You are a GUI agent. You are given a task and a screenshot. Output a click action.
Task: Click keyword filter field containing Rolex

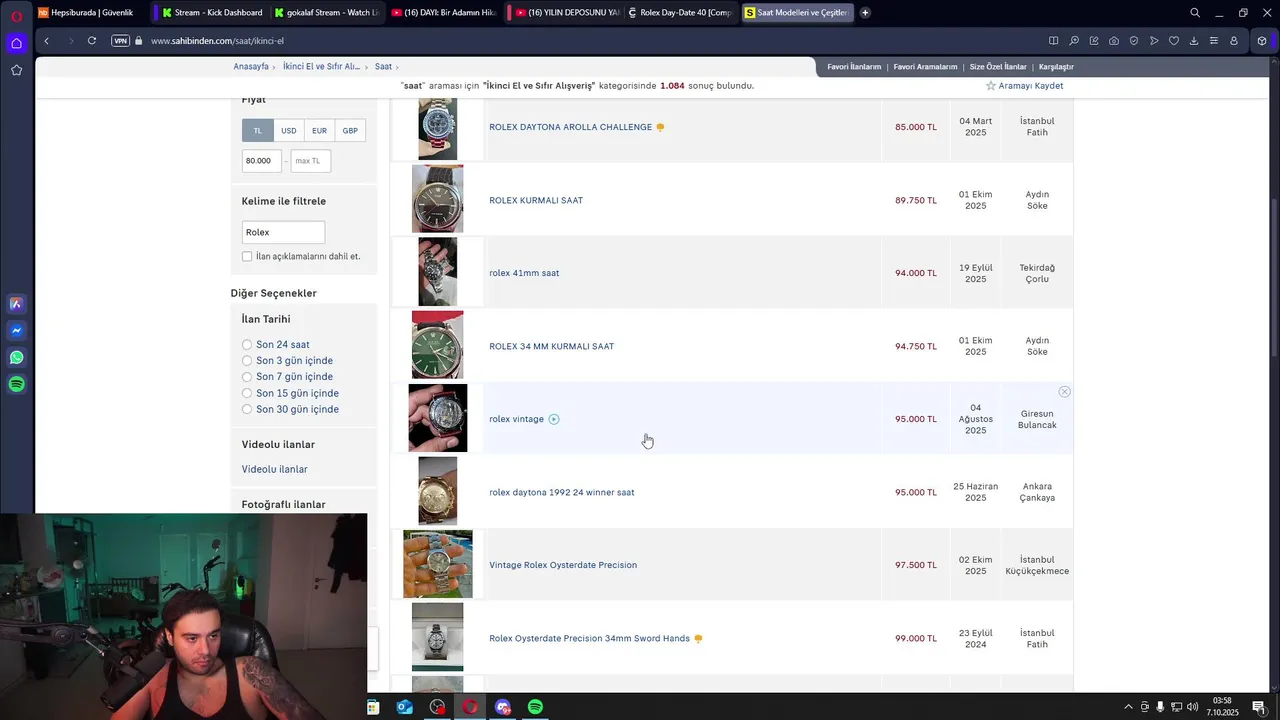coord(283,232)
